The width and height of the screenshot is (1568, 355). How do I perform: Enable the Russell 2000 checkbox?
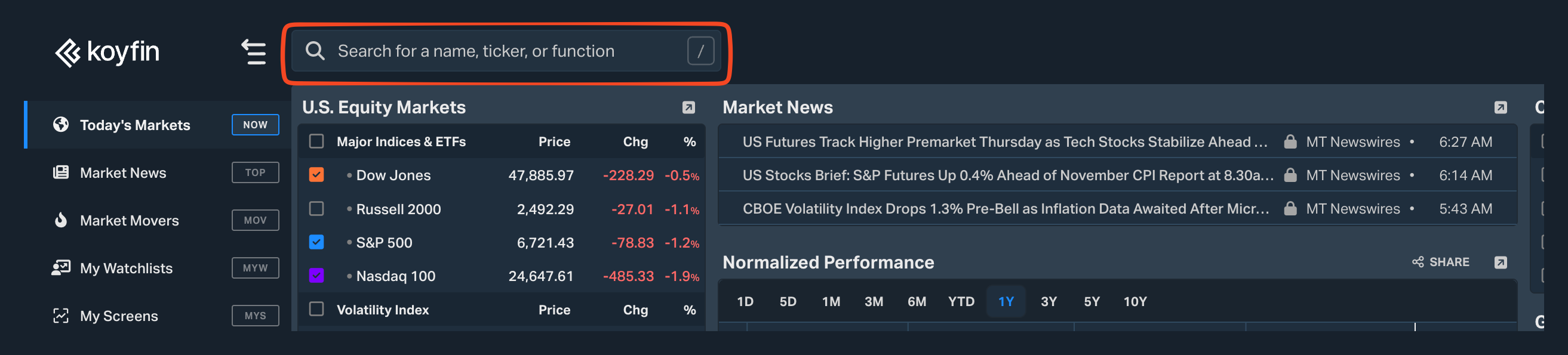[316, 209]
